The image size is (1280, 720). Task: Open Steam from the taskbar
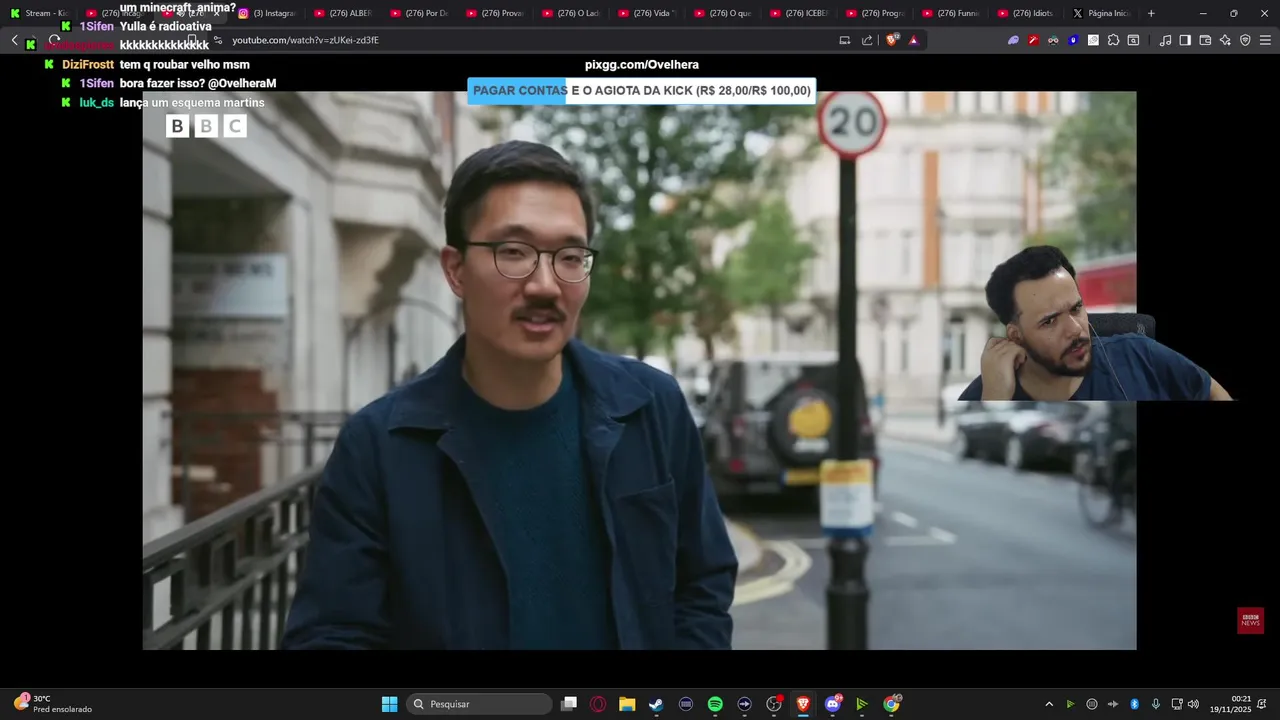(656, 704)
